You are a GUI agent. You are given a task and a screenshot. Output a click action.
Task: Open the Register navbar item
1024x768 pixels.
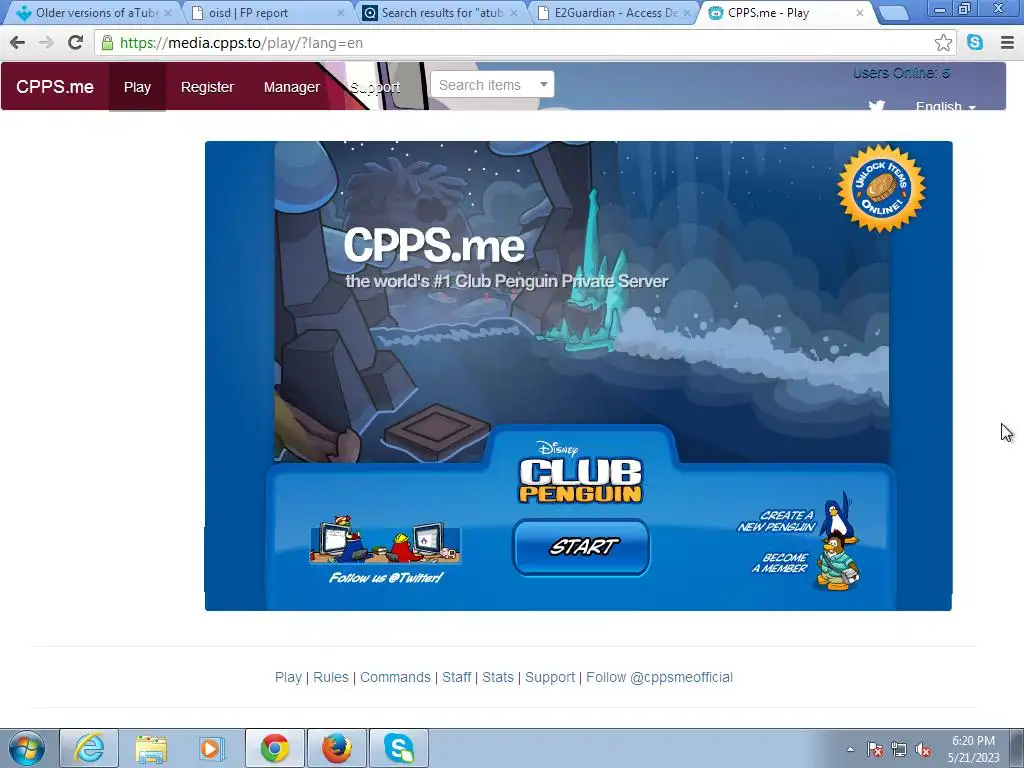point(207,87)
